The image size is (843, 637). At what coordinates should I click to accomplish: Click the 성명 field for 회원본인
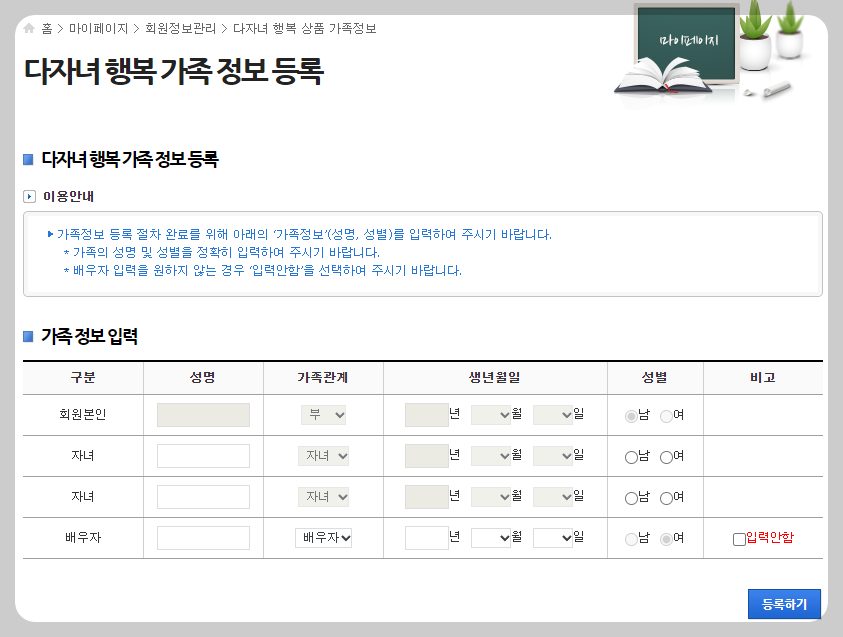click(203, 415)
